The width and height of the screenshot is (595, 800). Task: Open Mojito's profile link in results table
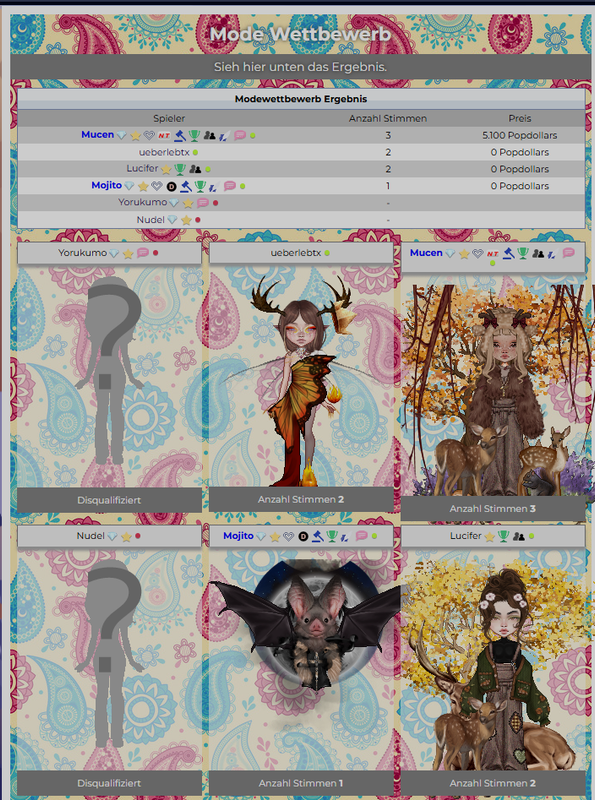pyautogui.click(x=107, y=185)
